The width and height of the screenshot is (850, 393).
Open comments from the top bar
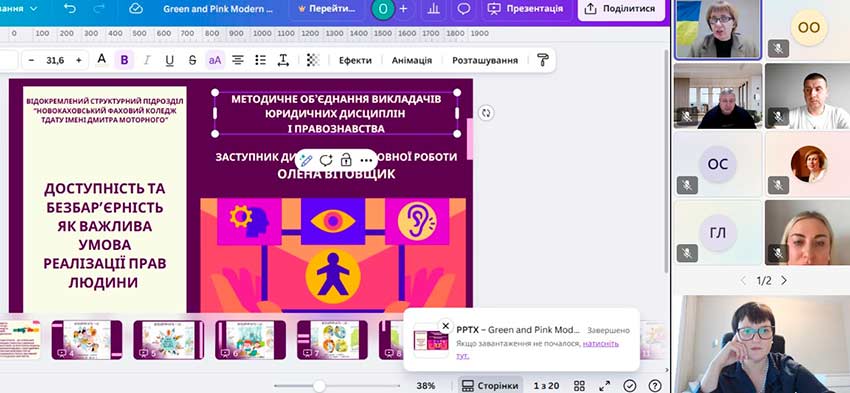463,9
